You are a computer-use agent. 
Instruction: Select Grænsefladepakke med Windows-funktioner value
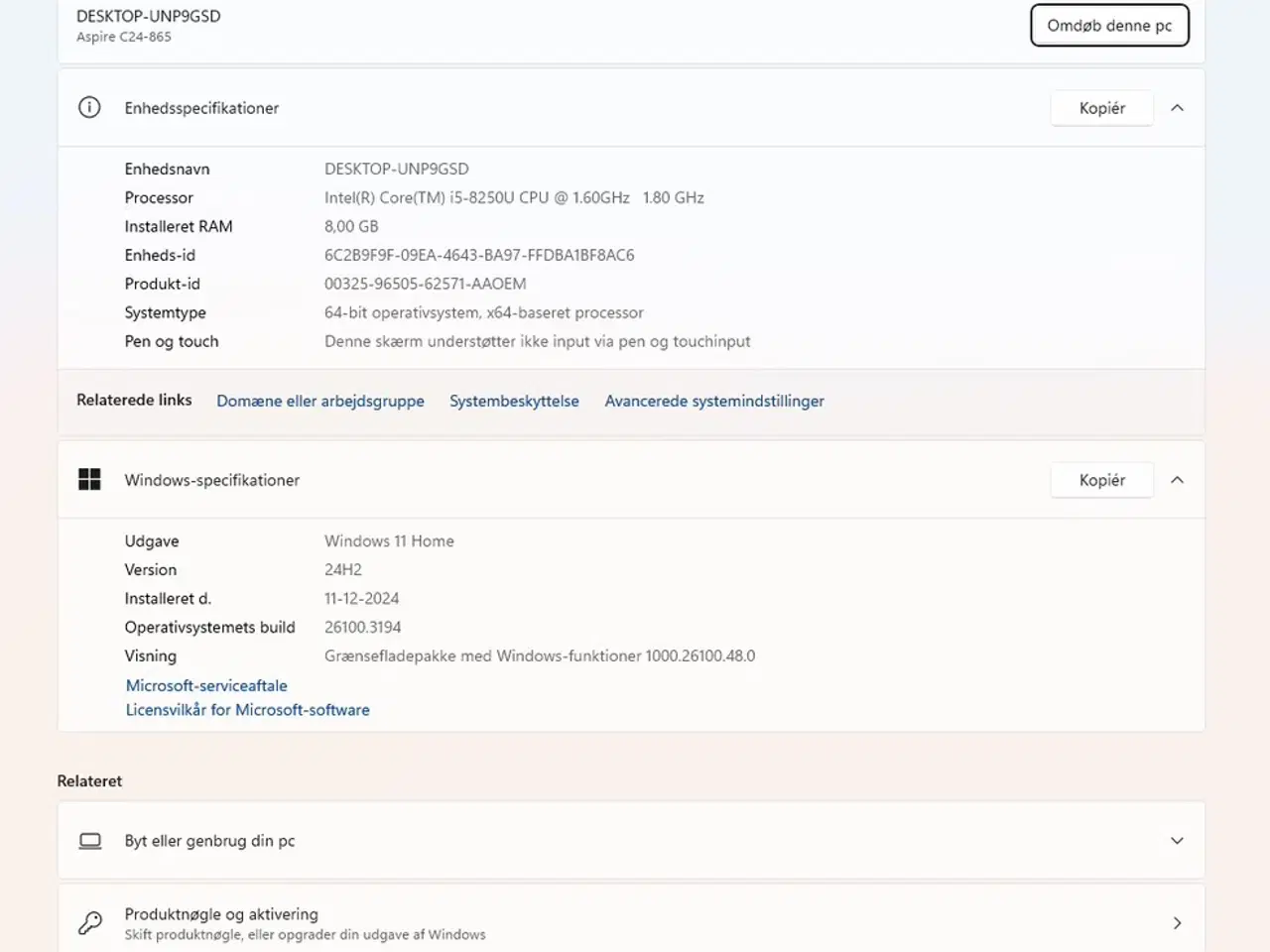coord(540,656)
